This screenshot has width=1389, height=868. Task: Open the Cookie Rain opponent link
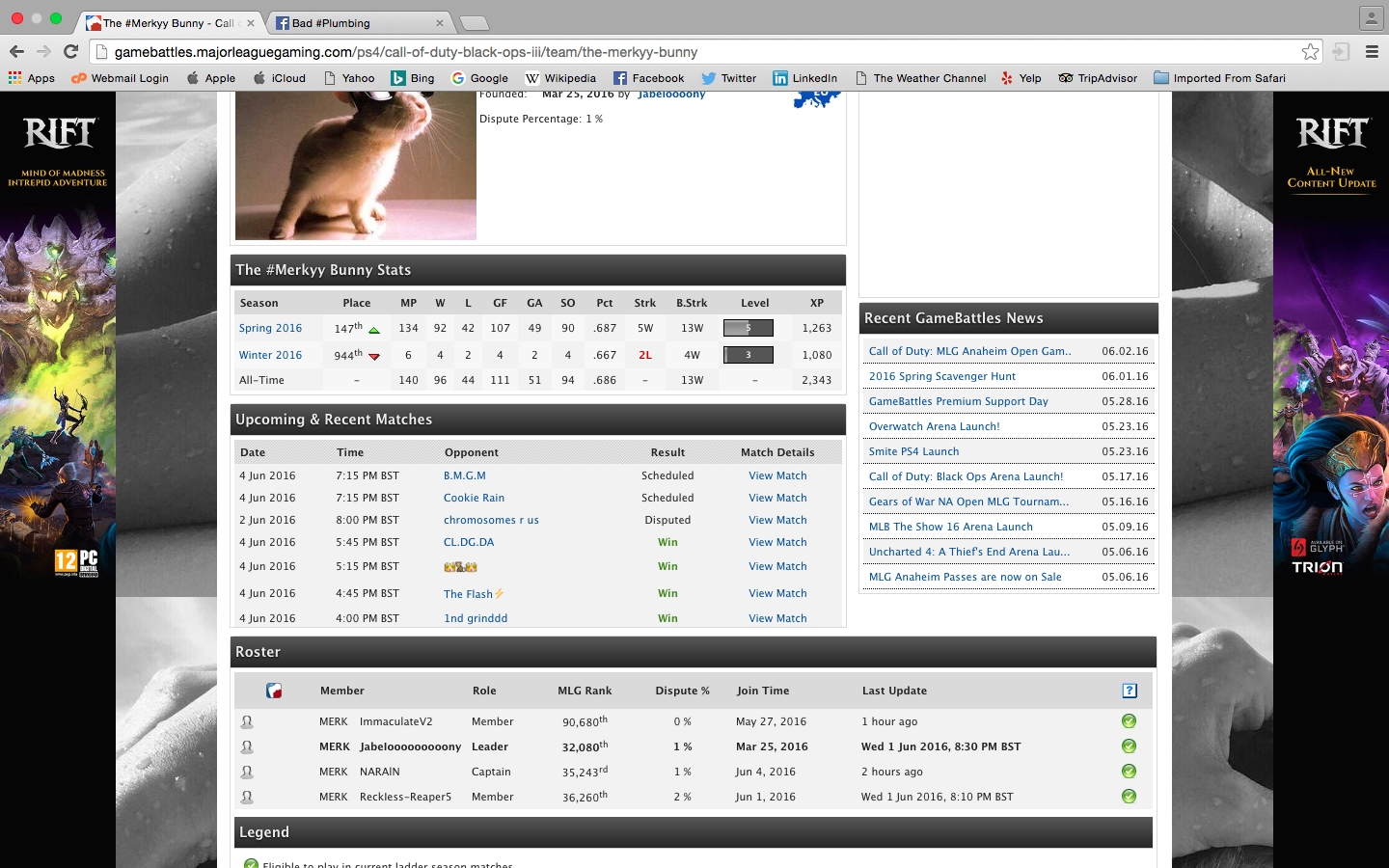475,499
